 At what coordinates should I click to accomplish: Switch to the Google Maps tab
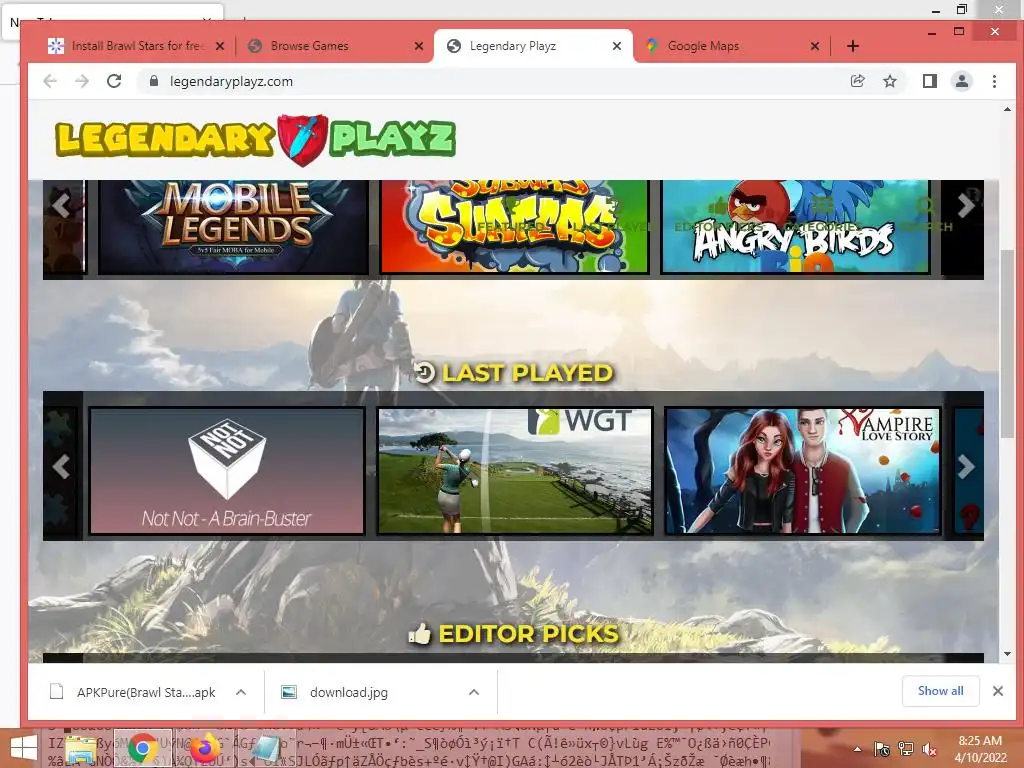731,46
